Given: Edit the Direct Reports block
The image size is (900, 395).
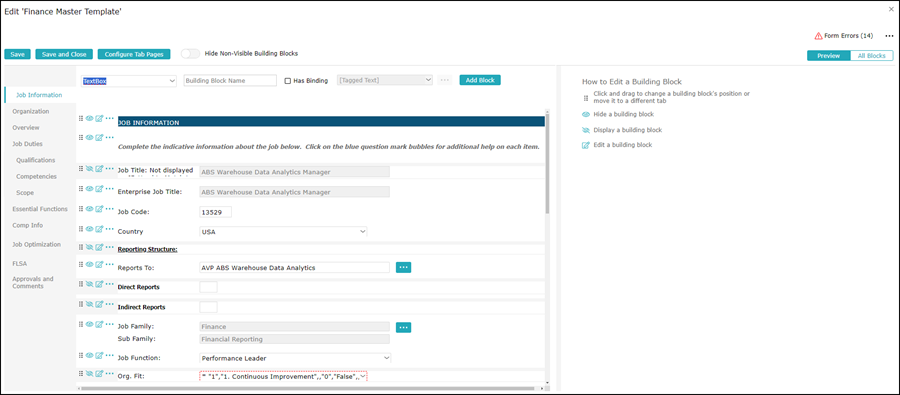Looking at the screenshot, I should (99, 284).
